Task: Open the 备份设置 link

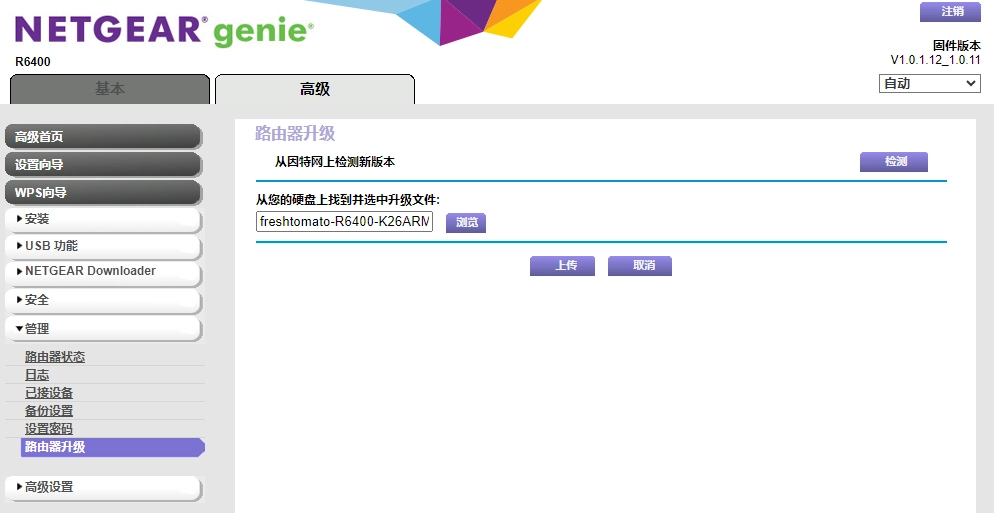Action: coord(49,411)
